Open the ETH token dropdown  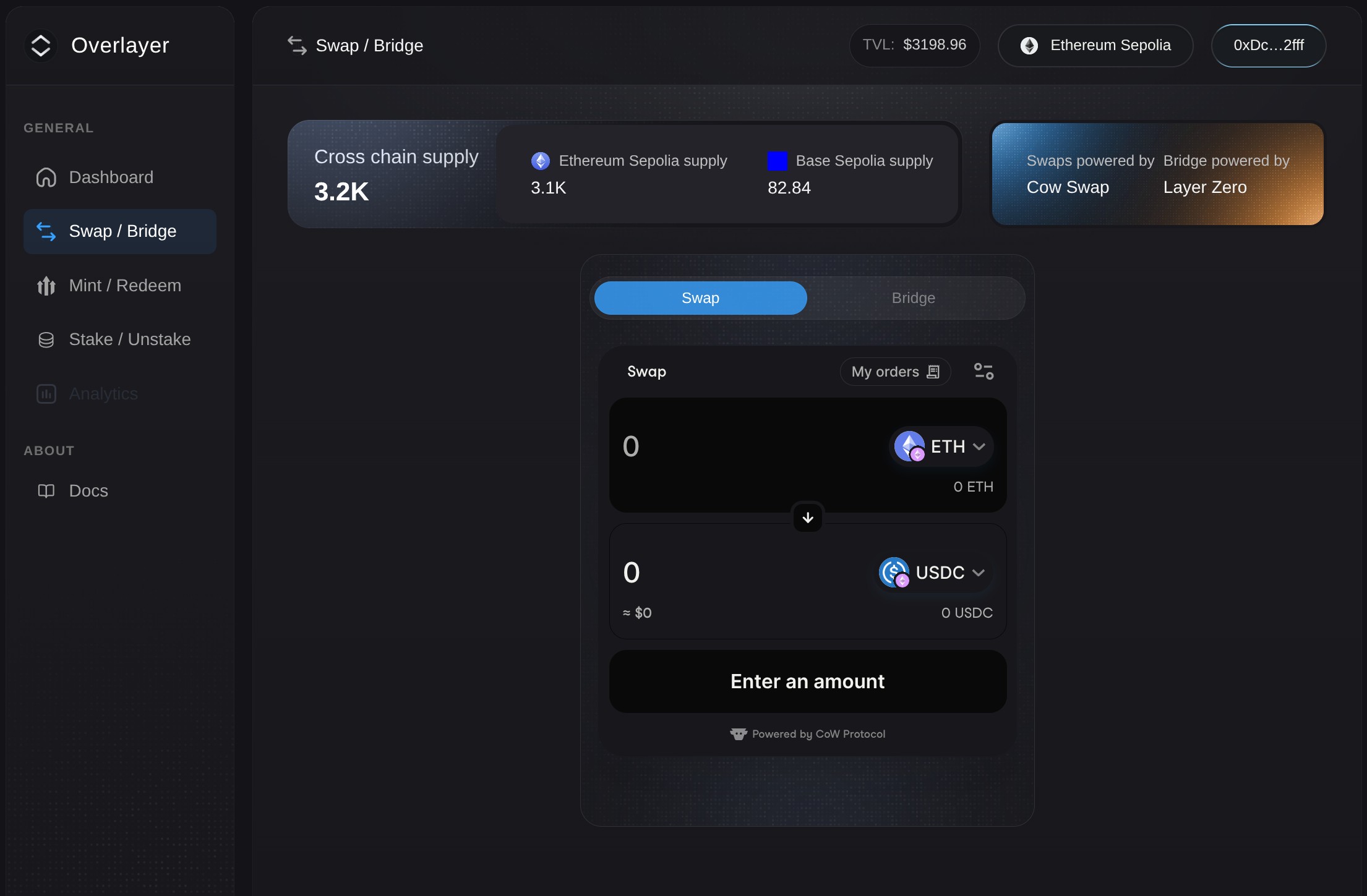coord(941,446)
